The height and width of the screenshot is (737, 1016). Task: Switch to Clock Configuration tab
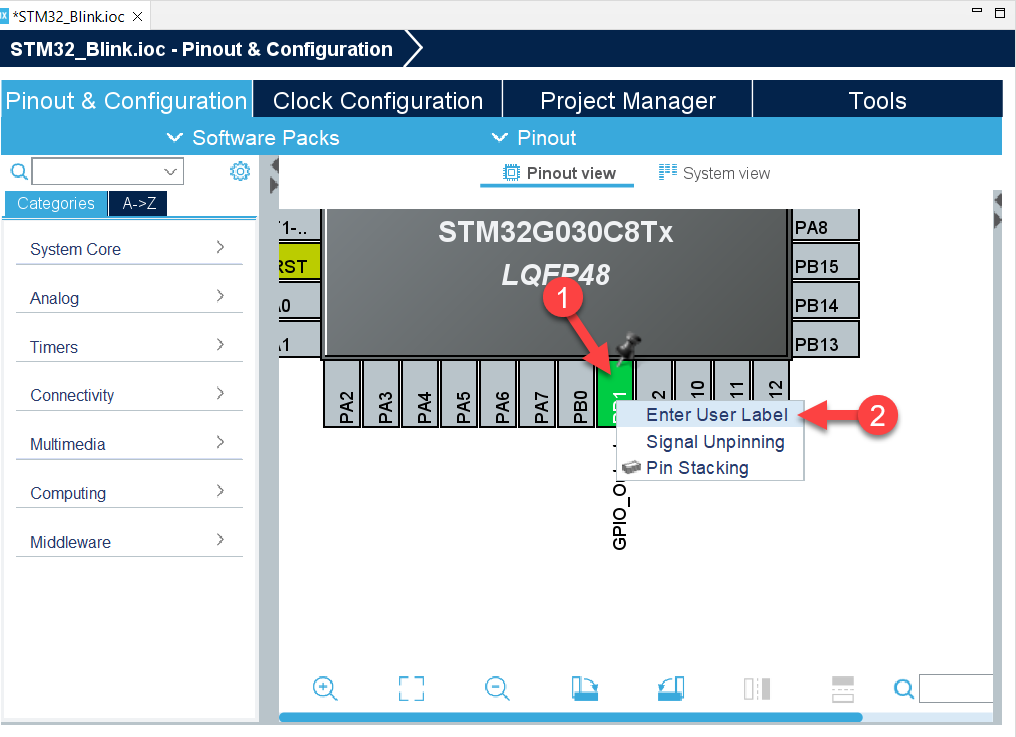[x=378, y=100]
